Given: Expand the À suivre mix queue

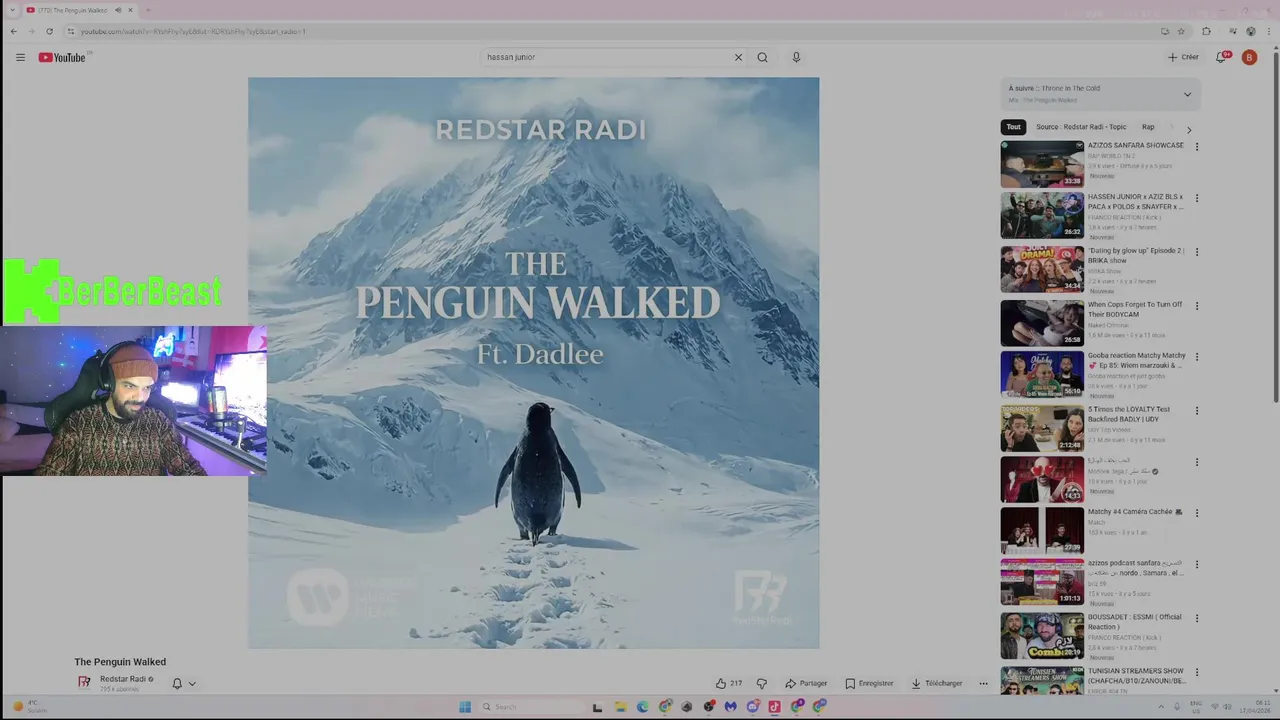Looking at the screenshot, I should (x=1187, y=94).
